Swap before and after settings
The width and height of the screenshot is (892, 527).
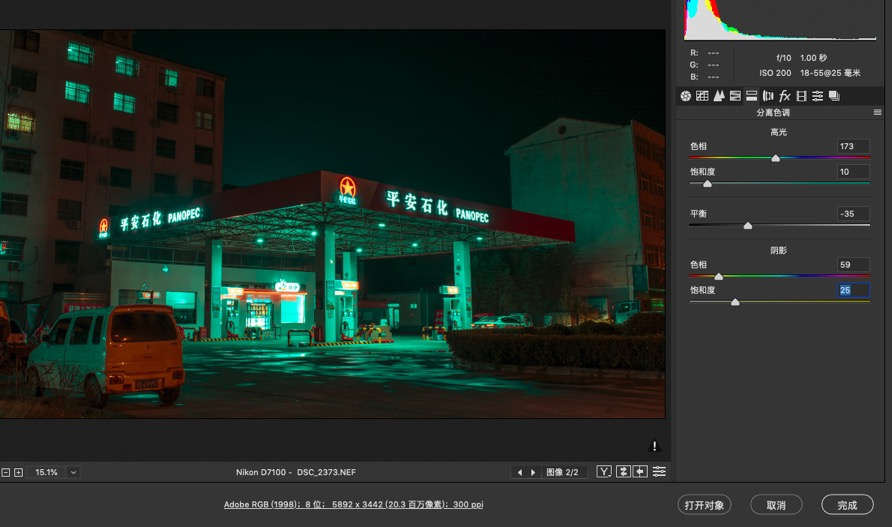point(623,472)
